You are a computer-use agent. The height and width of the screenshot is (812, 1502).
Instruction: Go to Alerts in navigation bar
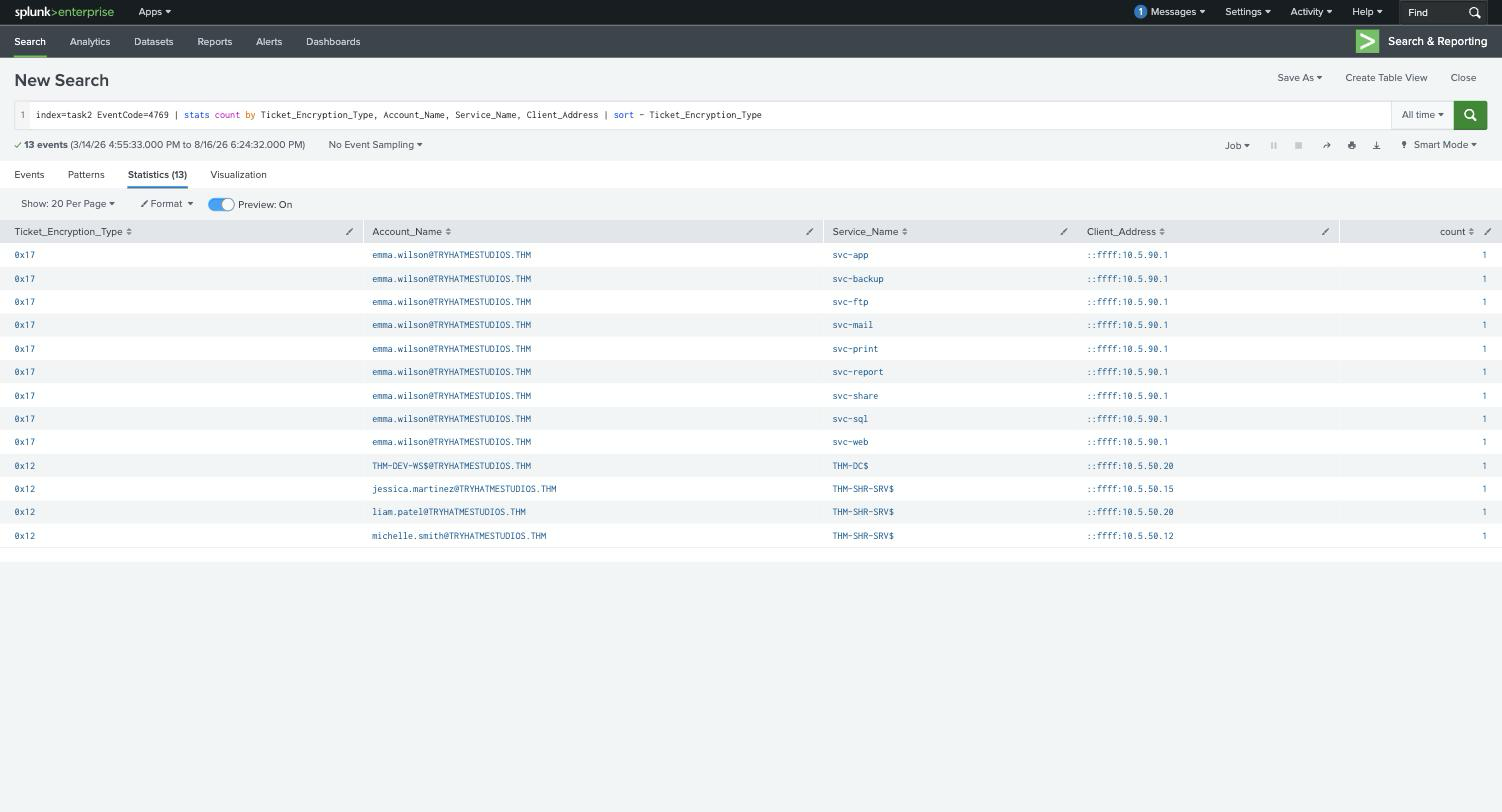pos(269,42)
